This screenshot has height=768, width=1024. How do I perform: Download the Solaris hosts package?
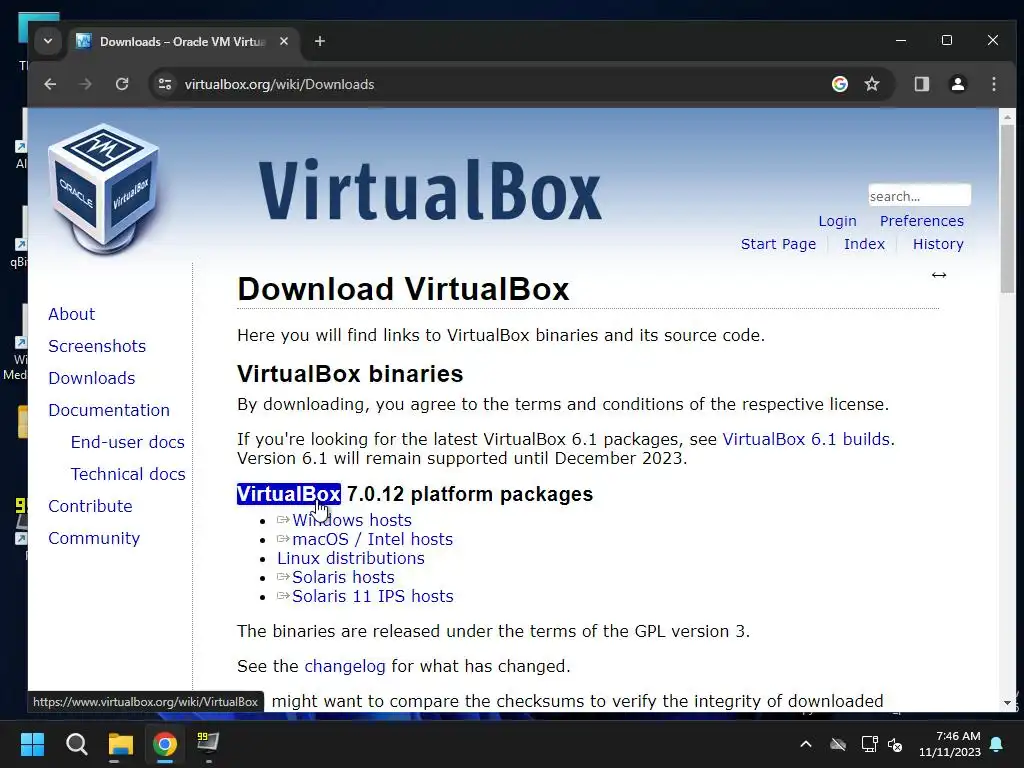[343, 577]
